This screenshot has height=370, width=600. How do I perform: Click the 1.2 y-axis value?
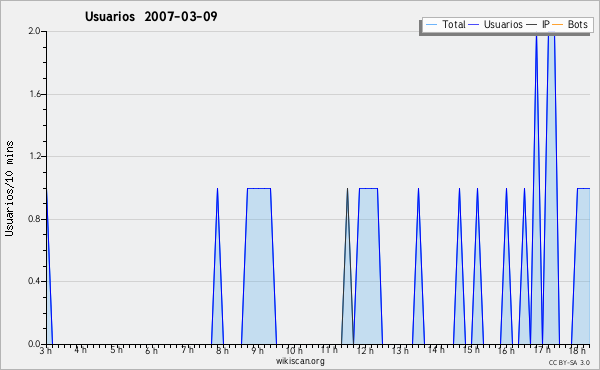coord(34,156)
